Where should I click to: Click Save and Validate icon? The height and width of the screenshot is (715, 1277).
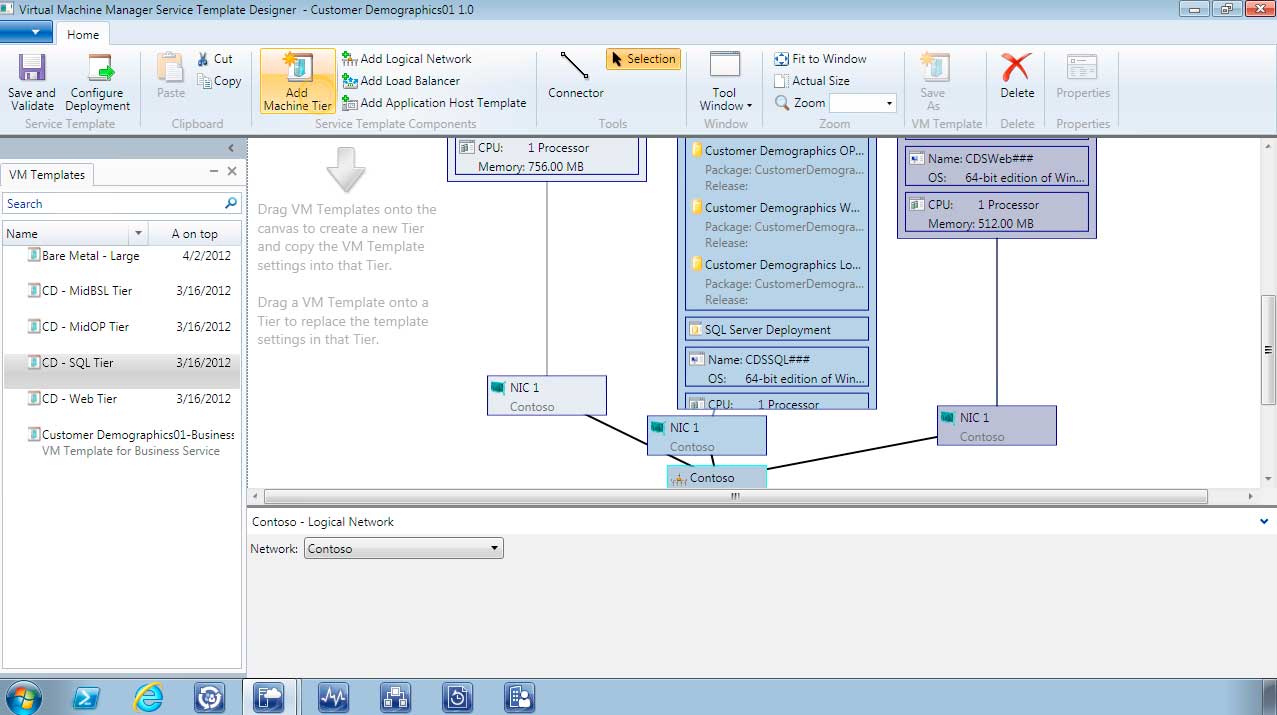[x=32, y=67]
